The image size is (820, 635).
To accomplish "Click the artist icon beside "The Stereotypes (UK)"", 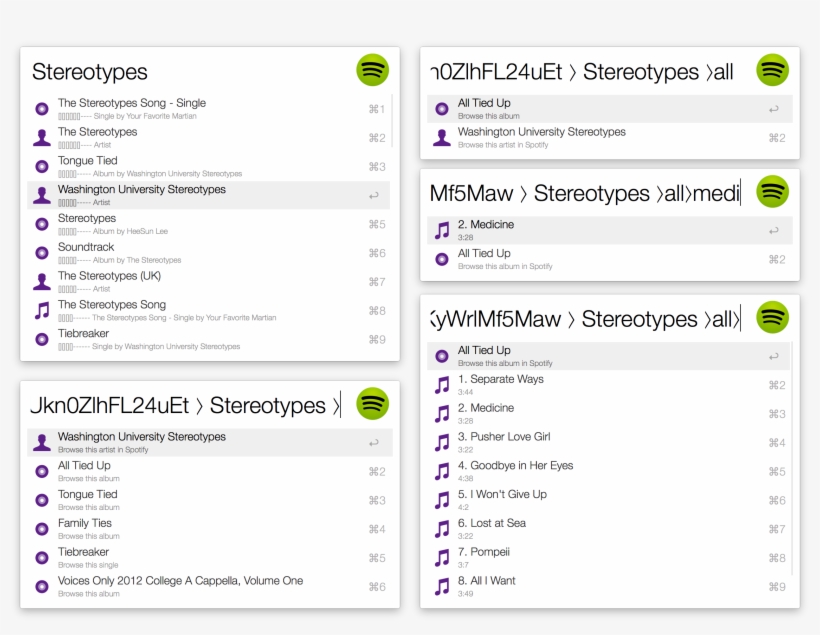I will point(42,282).
